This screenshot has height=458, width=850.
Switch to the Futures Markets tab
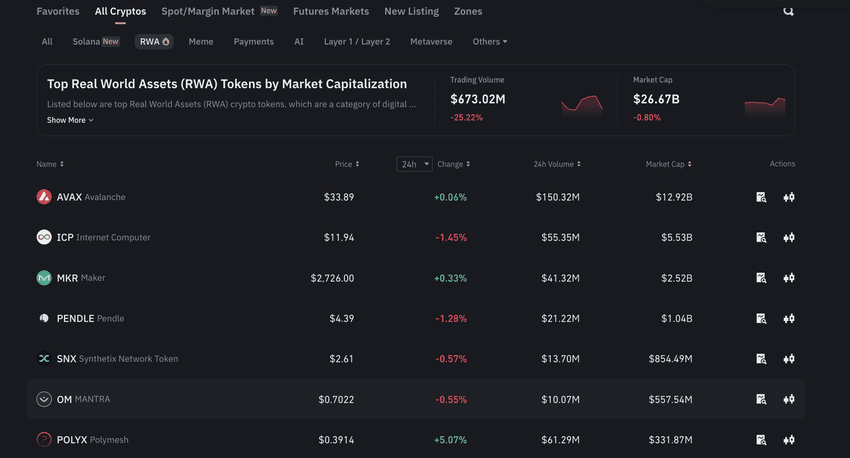pos(331,12)
